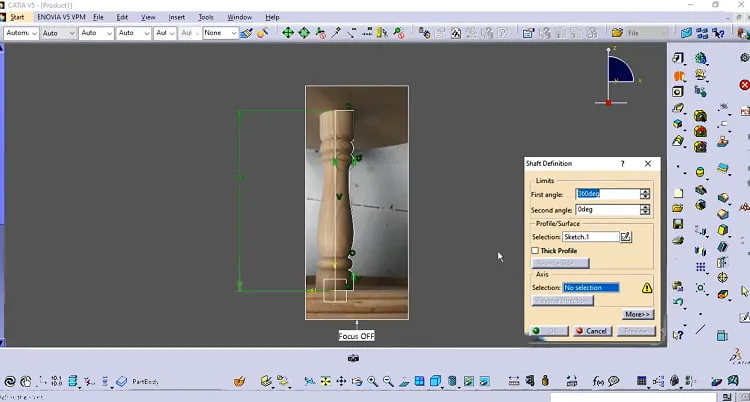Viewport: 750px width, 402px height.
Task: Click Cancel in the Shaft Definition dialog
Action: click(592, 331)
